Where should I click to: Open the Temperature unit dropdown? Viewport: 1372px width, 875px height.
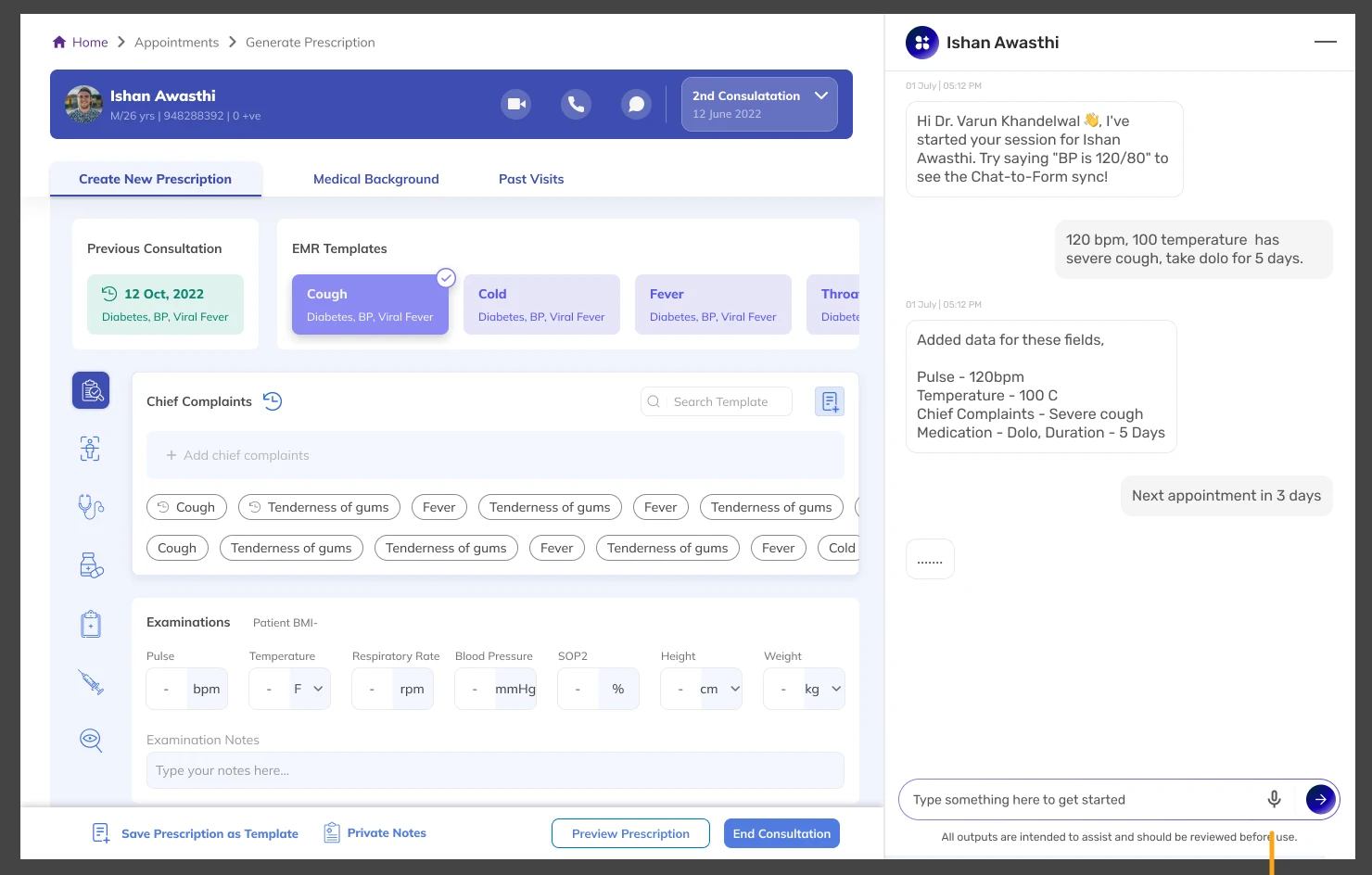coord(310,689)
